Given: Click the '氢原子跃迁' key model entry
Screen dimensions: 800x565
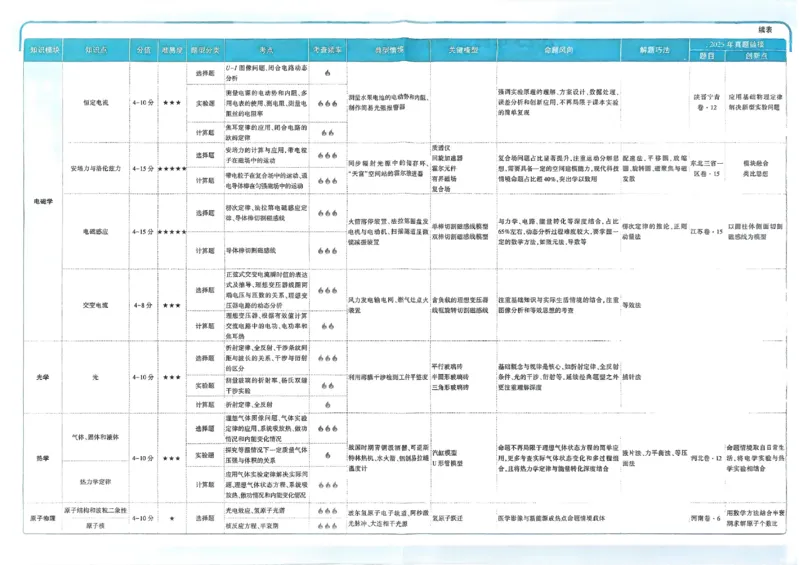Looking at the screenshot, I should pos(447,518).
